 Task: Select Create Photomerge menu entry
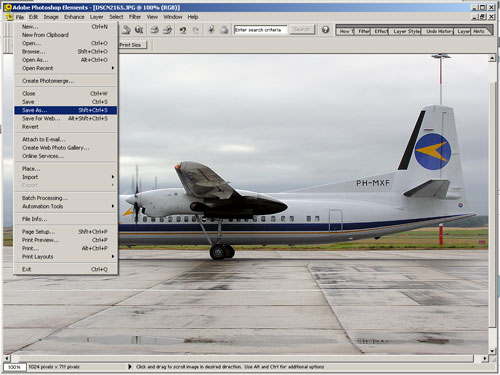66,81
